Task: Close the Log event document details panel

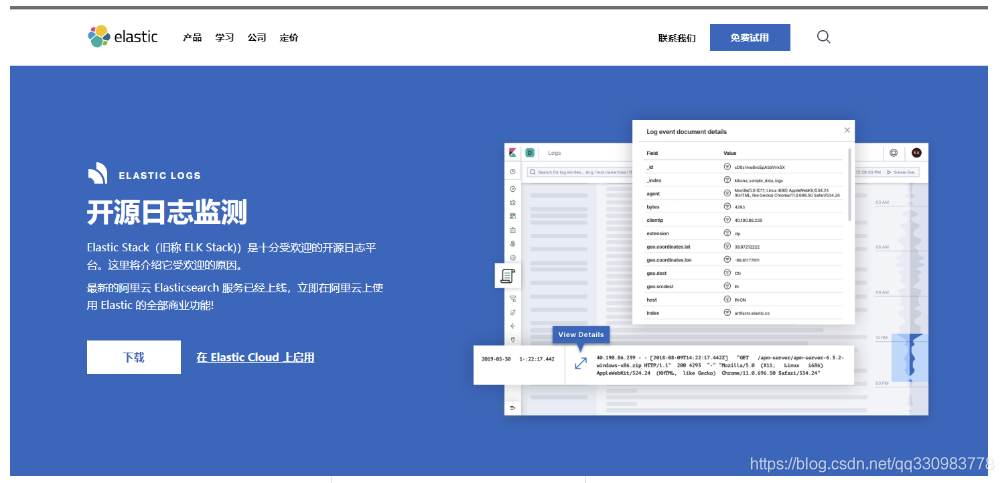Action: coord(847,130)
